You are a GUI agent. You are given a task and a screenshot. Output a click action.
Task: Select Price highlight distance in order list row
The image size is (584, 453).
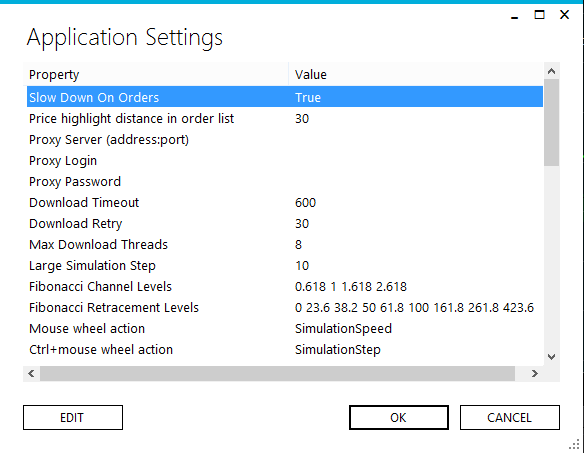(x=285, y=118)
